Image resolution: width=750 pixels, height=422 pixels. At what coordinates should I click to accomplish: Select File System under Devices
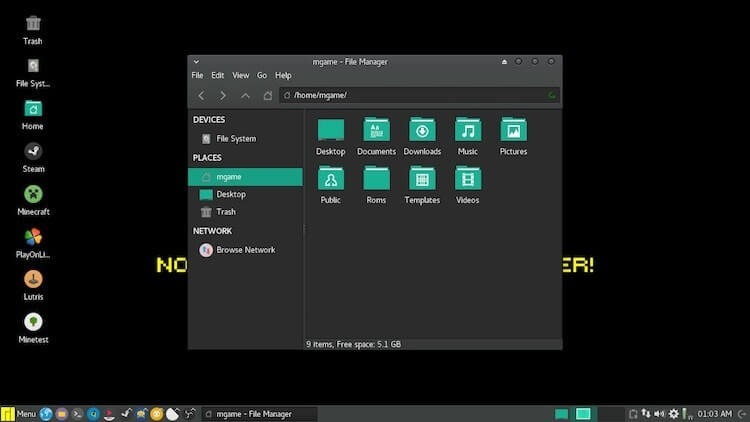pos(245,139)
